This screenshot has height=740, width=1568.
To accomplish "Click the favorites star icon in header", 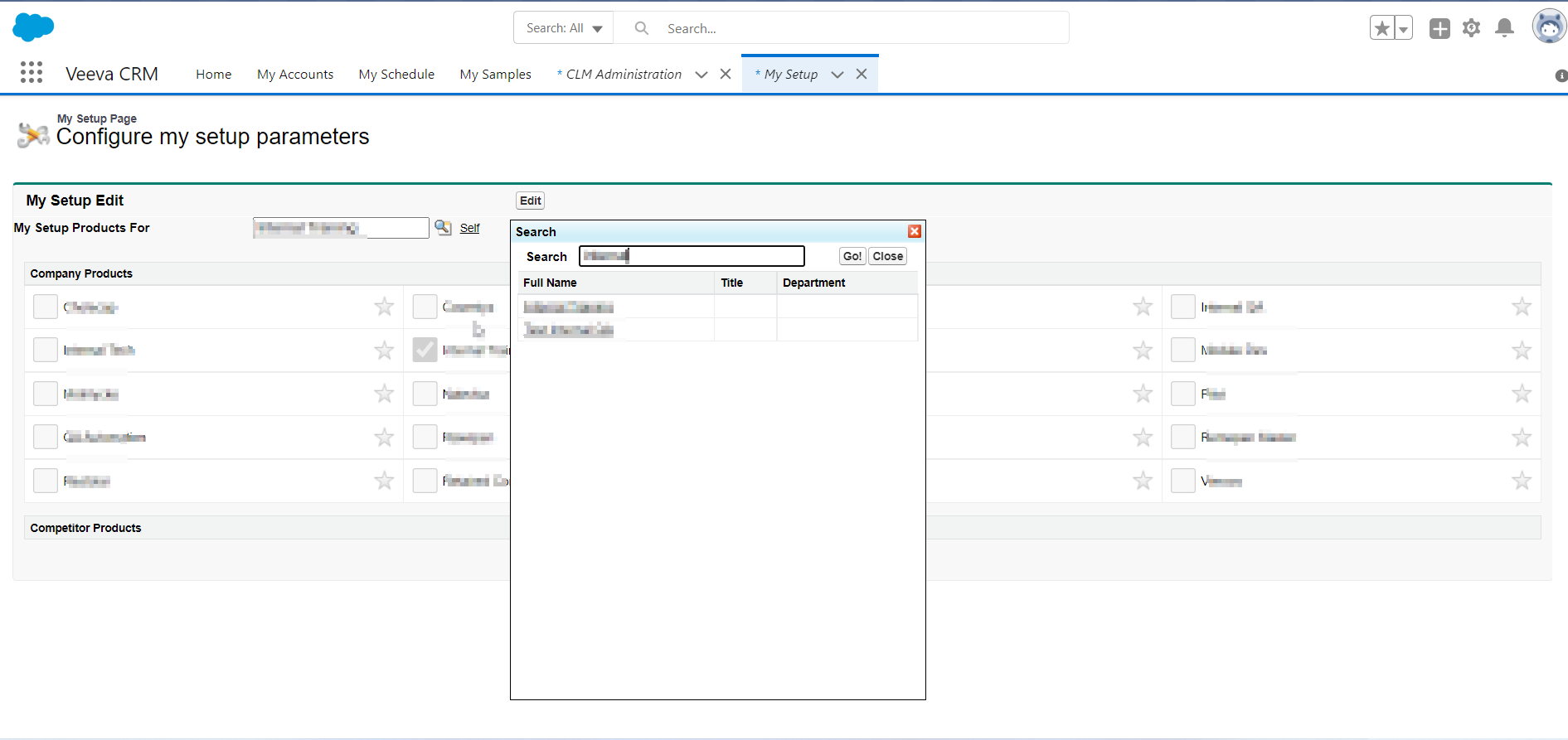I will click(x=1381, y=28).
